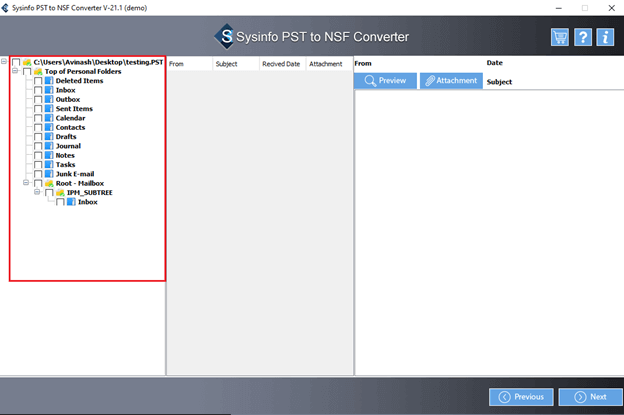Image resolution: width=624 pixels, height=415 pixels.
Task: Tick the first Inbox checkbox under Personal Folders
Action: pos(38,90)
